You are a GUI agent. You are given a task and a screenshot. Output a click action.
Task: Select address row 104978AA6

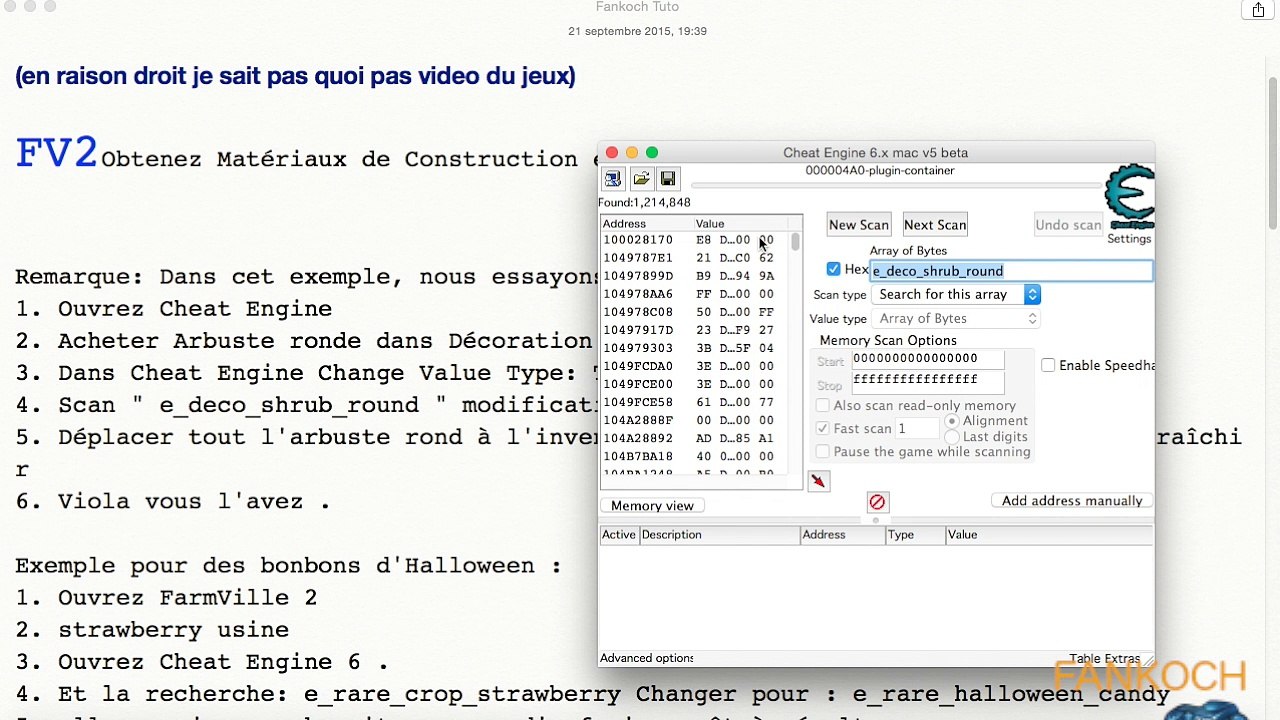695,294
